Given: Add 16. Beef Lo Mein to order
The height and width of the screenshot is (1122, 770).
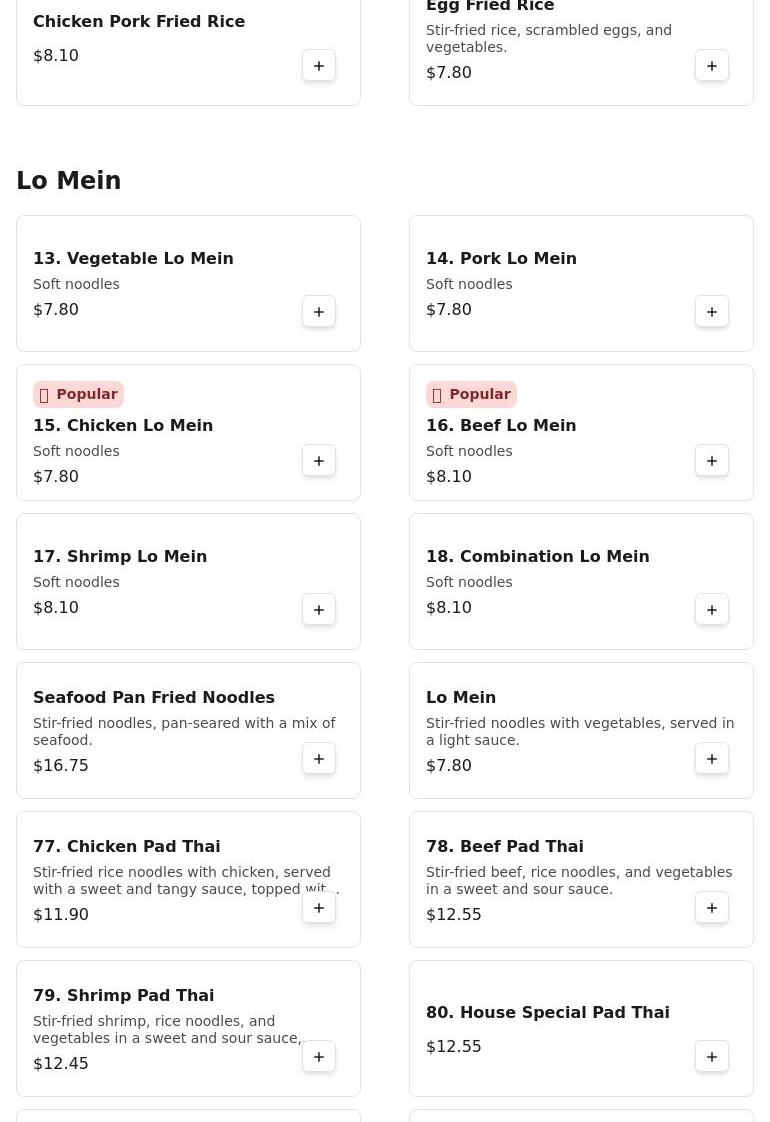Looking at the screenshot, I should [x=712, y=461].
